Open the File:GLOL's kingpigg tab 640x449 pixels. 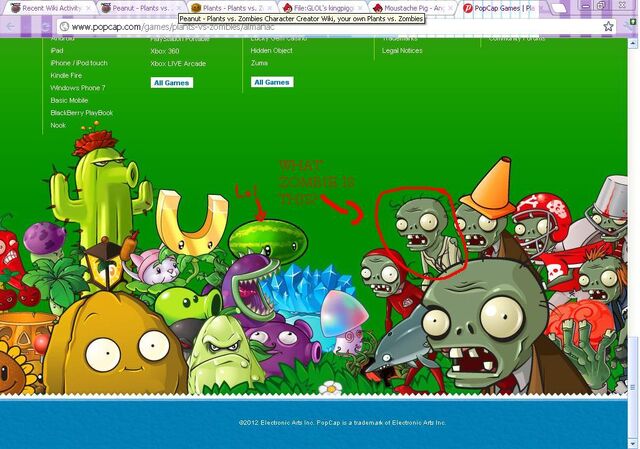tap(322, 8)
